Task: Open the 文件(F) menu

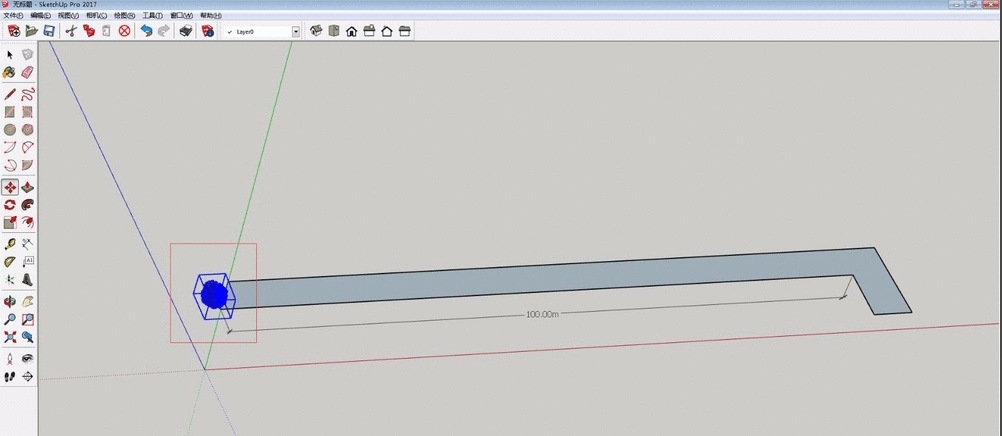Action: point(13,16)
